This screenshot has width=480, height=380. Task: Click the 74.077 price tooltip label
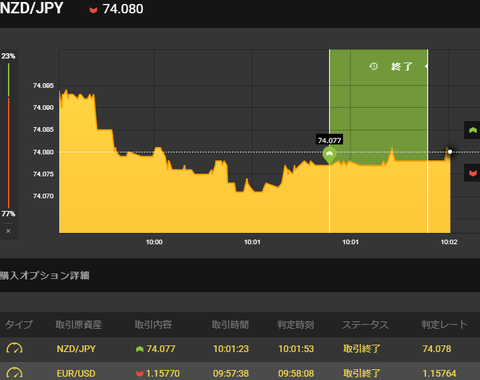click(329, 140)
